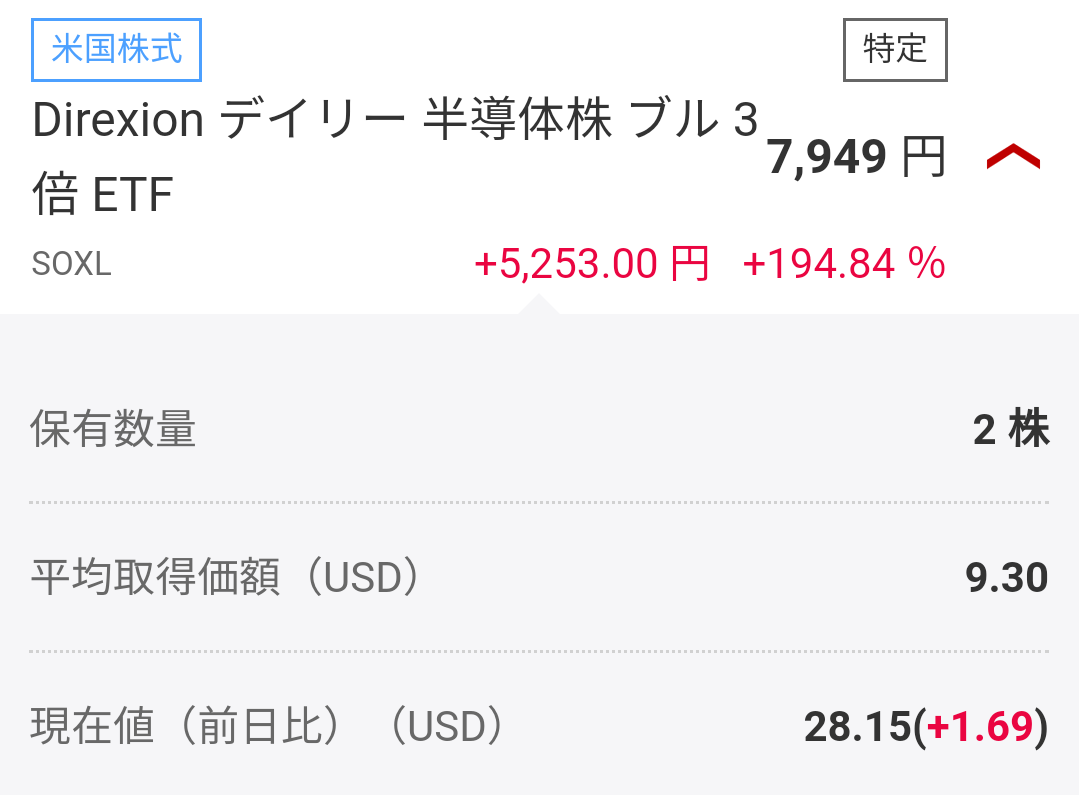Click the 2 株 holding quantity
The image size is (1079, 795).
click(1010, 430)
